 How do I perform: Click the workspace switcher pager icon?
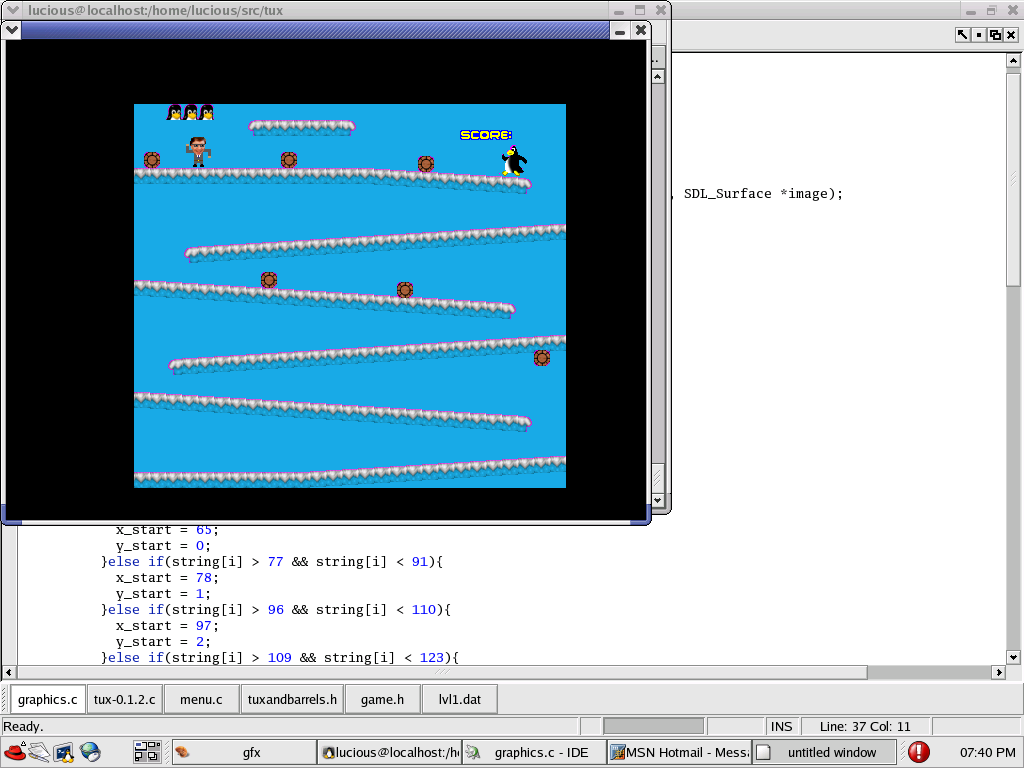(x=147, y=752)
